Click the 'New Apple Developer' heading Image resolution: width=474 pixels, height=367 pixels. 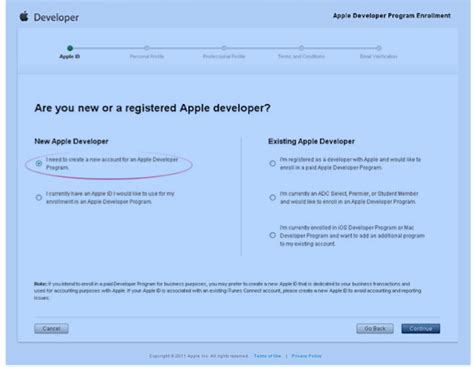[x=71, y=141]
